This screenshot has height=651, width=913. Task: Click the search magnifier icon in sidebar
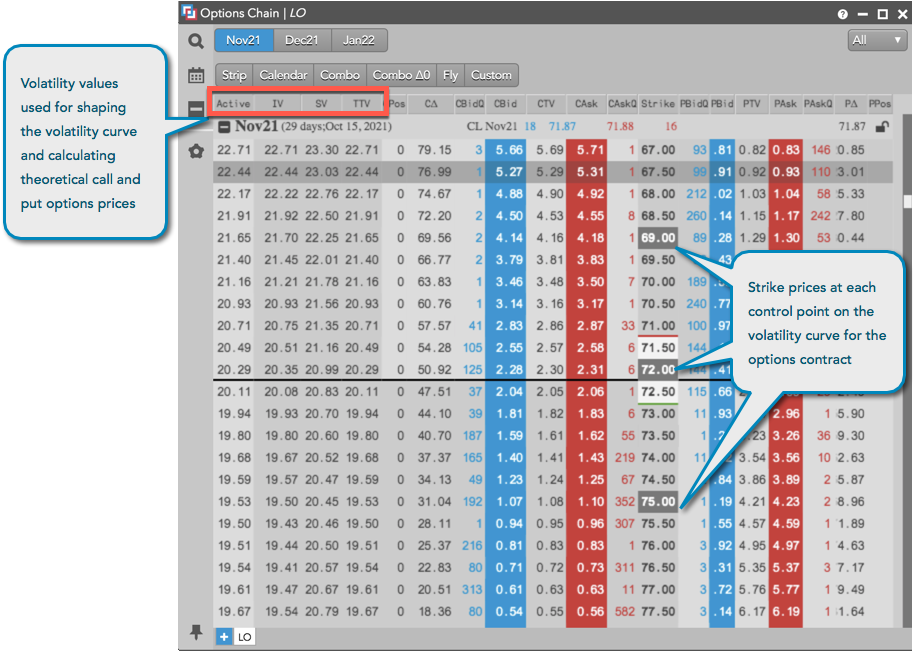coord(196,41)
